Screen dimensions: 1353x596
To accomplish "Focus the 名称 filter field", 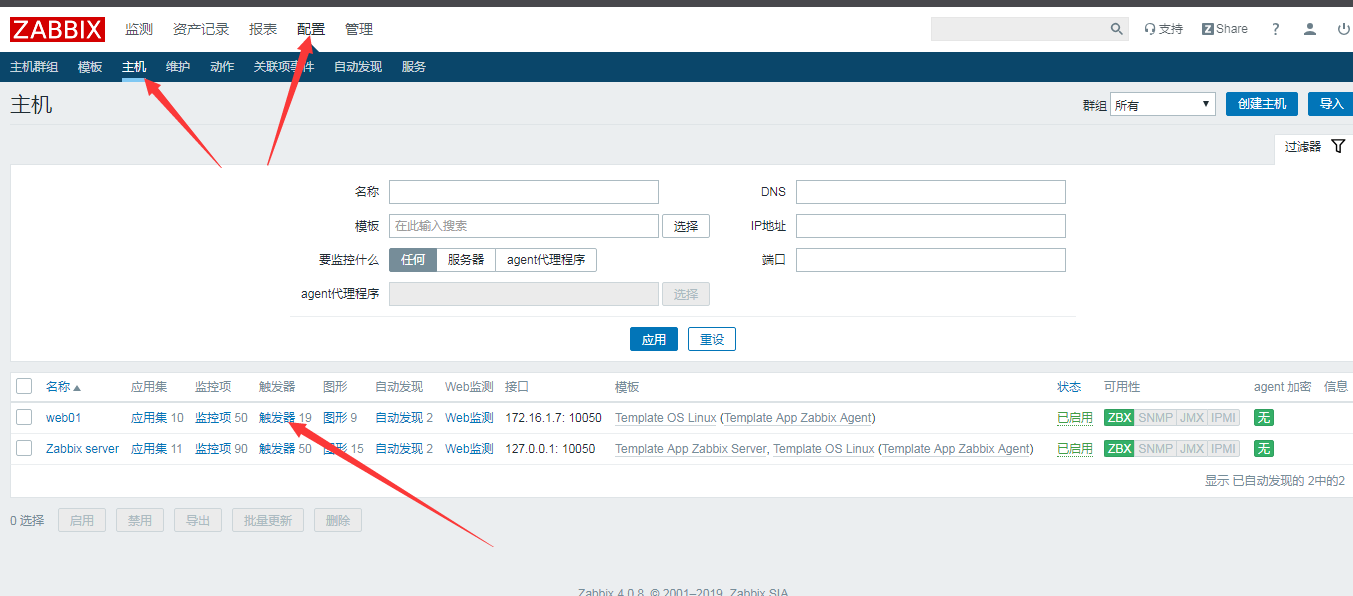I will (x=524, y=192).
